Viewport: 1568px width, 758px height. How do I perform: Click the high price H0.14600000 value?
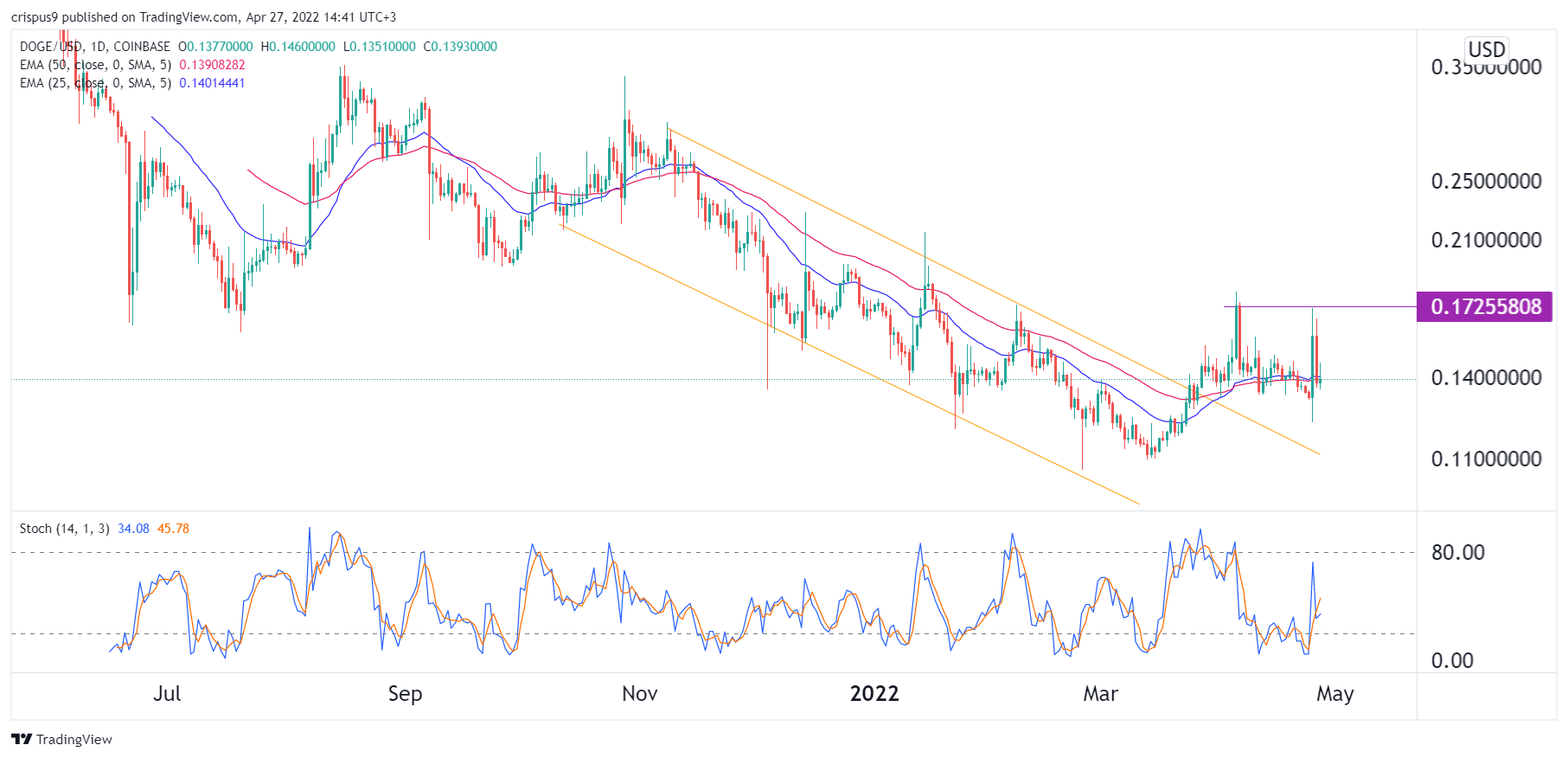(298, 47)
